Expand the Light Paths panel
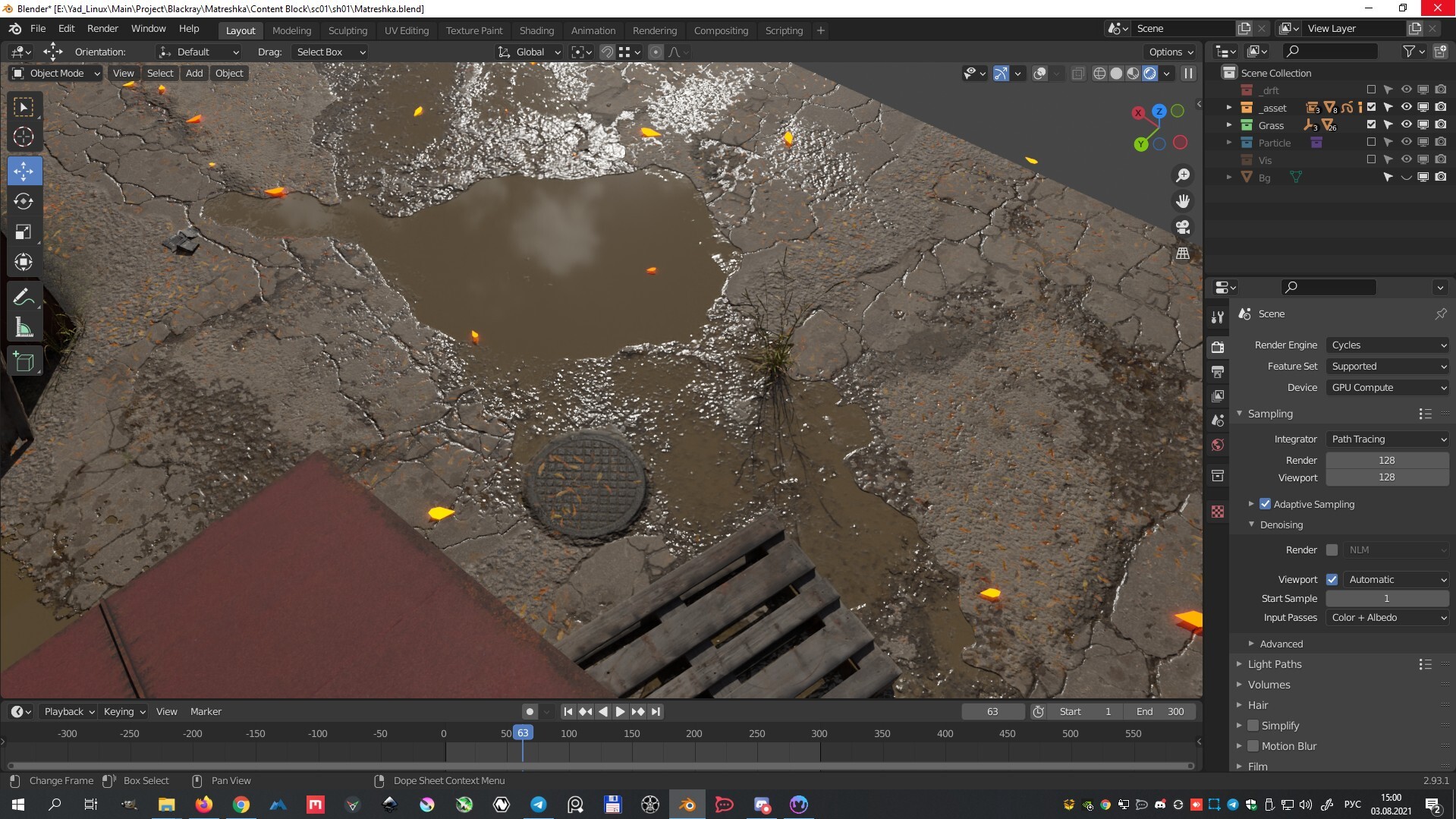1456x819 pixels. (x=1275, y=664)
